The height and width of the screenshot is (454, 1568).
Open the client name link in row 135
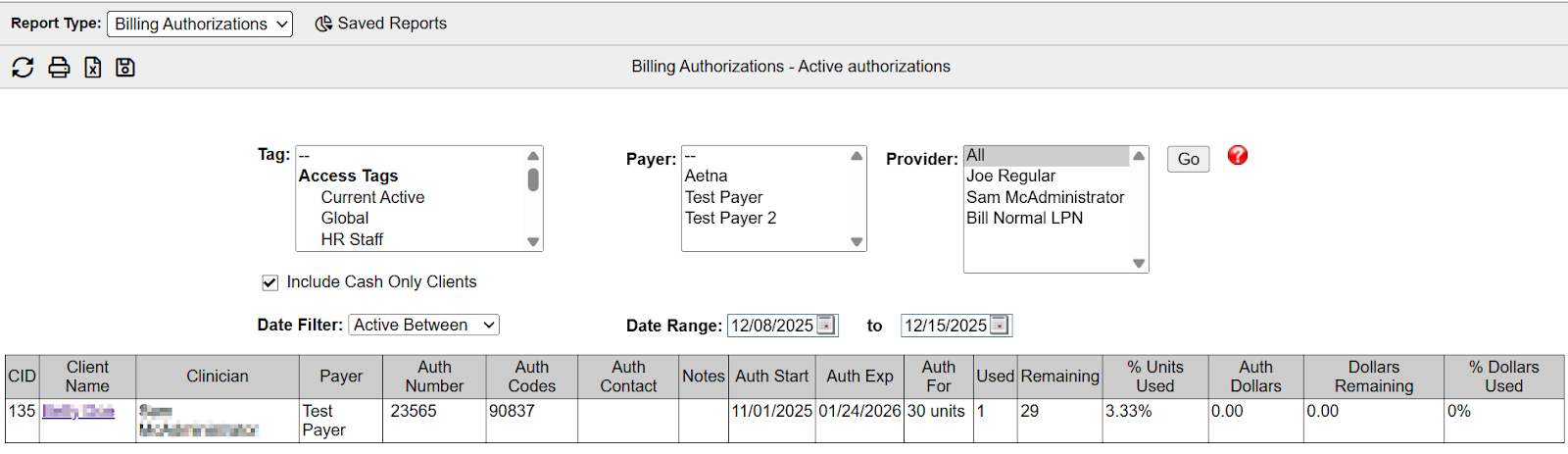click(x=78, y=411)
